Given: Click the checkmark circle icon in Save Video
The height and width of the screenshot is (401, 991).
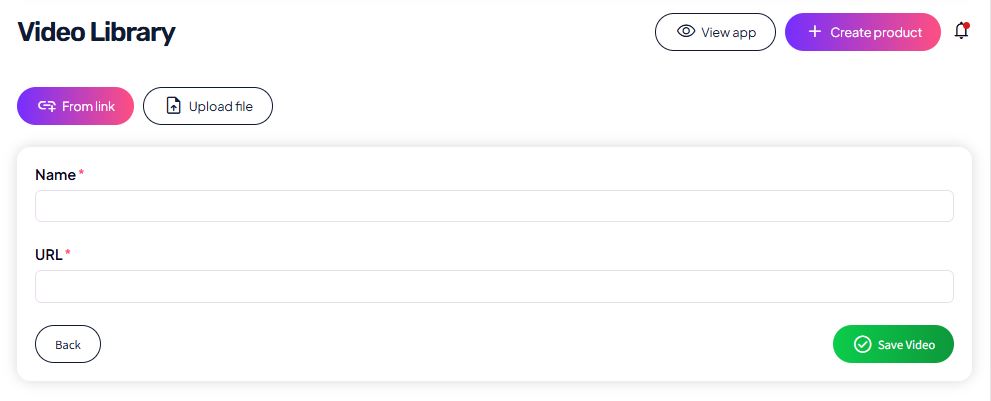Looking at the screenshot, I should [x=862, y=344].
